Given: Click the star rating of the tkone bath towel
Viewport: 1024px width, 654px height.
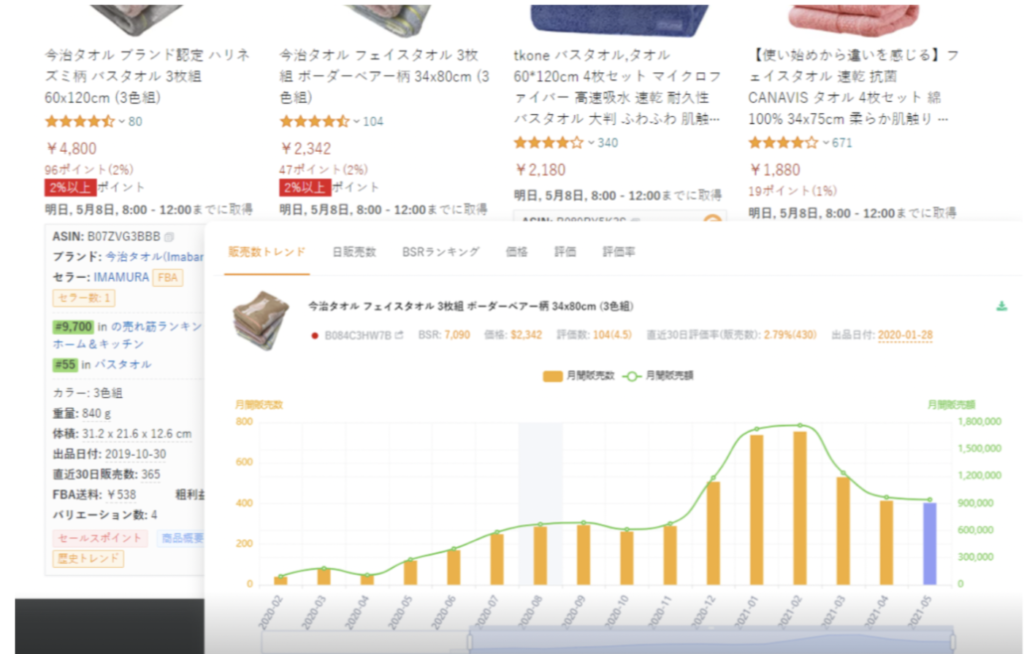Looking at the screenshot, I should pos(548,142).
